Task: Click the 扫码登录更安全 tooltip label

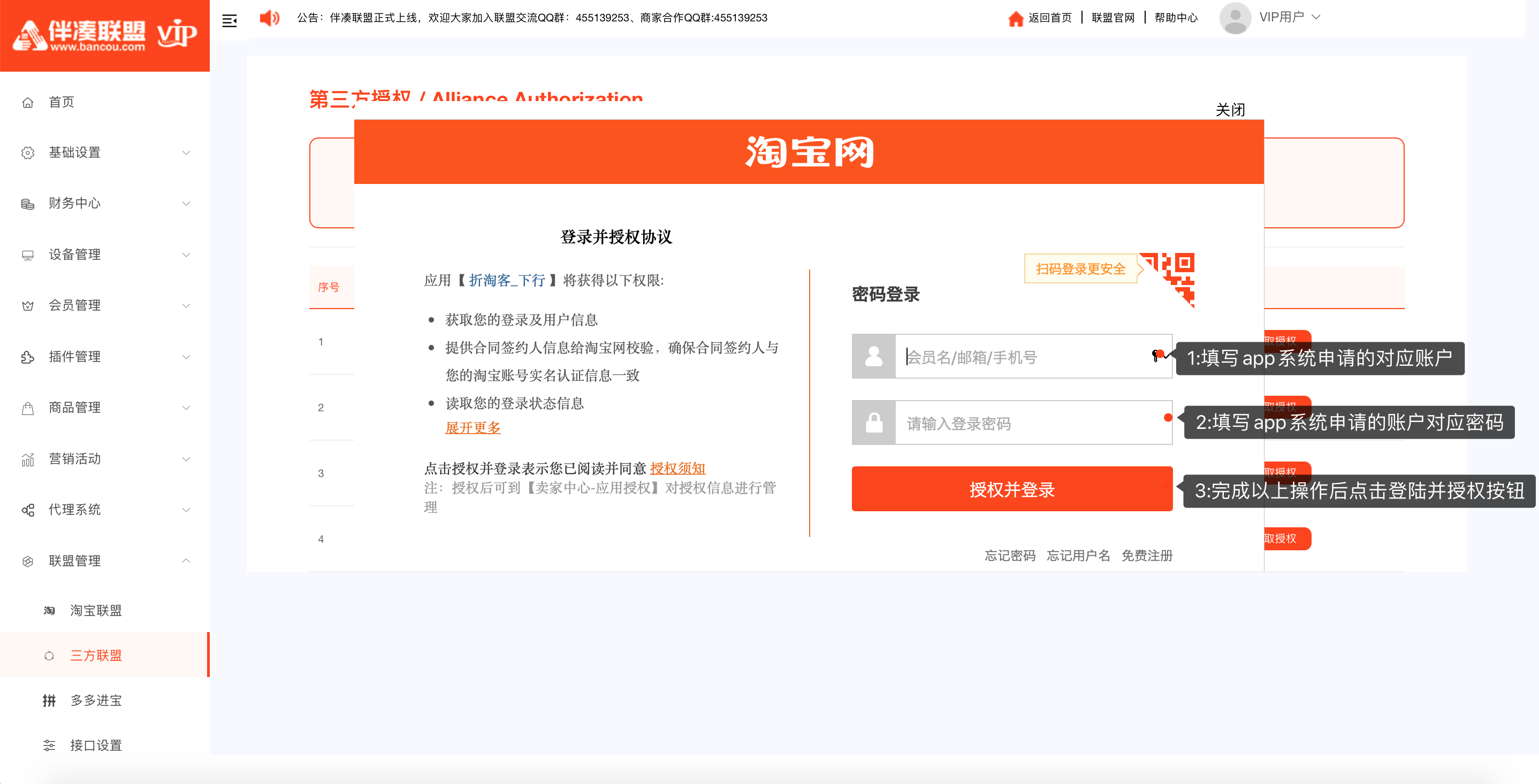Action: [x=1080, y=268]
